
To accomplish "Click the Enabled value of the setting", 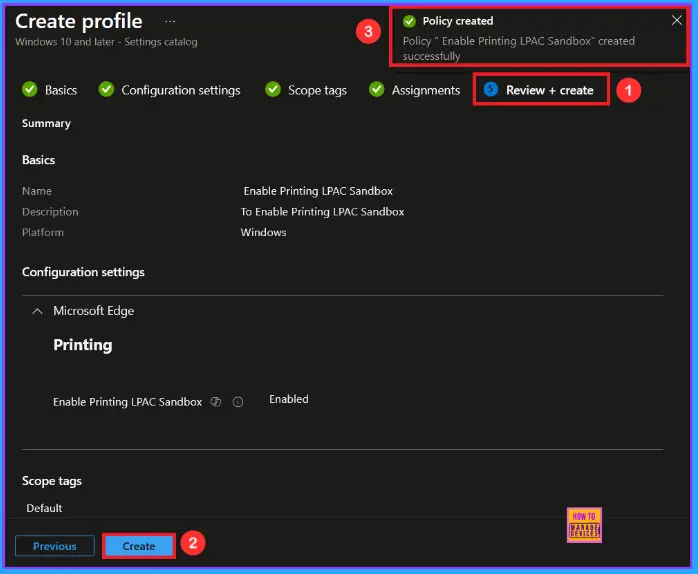I will (288, 399).
